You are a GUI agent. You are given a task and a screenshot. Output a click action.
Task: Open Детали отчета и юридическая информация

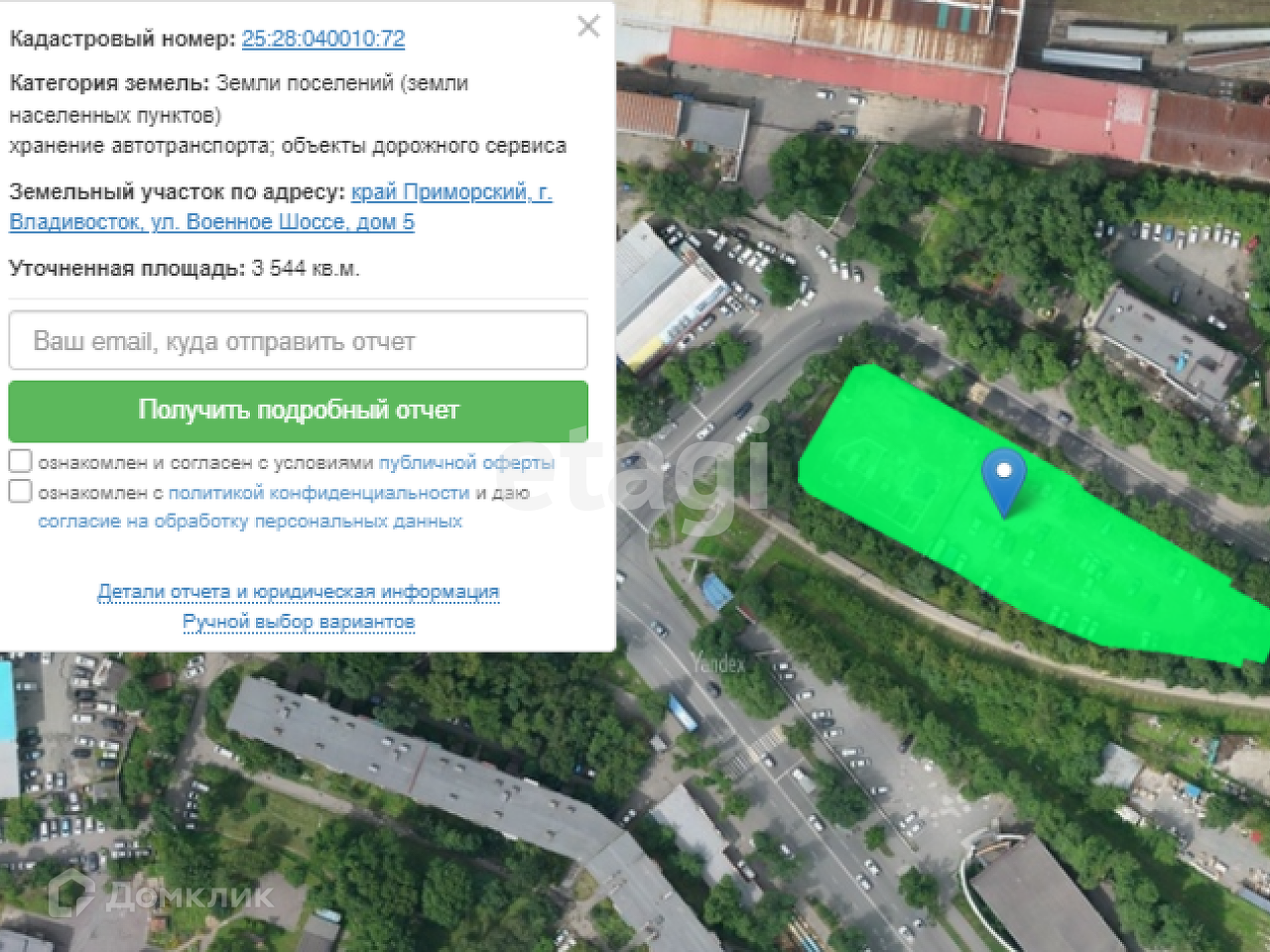[299, 592]
